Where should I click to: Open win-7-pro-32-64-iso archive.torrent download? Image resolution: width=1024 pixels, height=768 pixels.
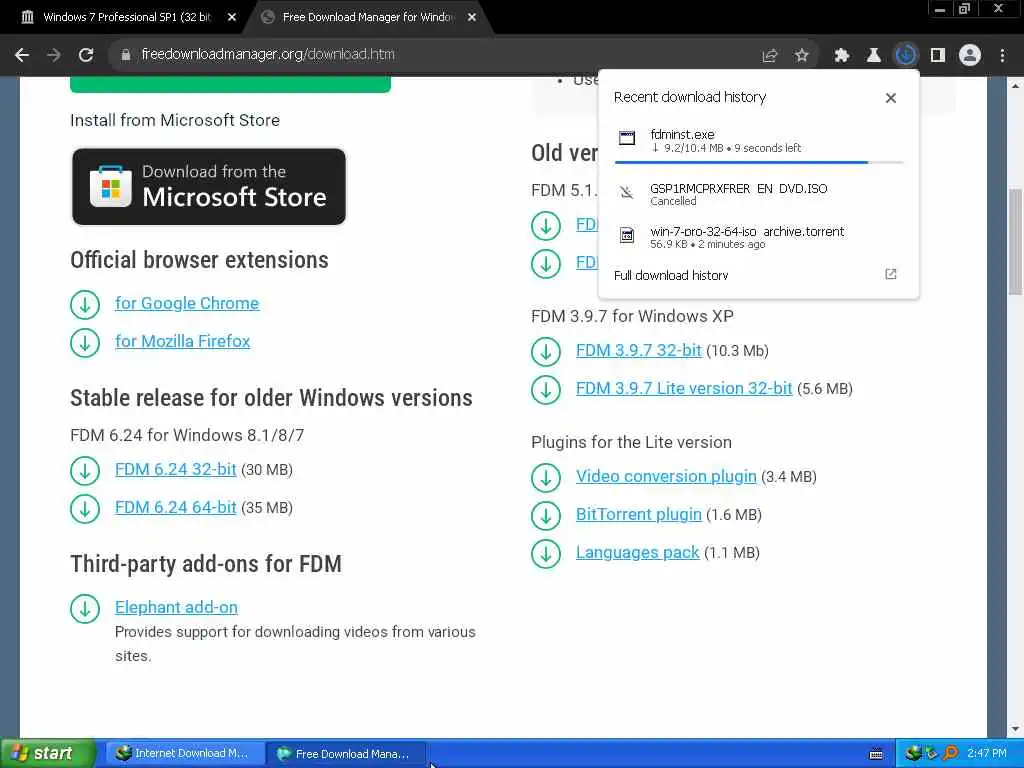(x=758, y=237)
